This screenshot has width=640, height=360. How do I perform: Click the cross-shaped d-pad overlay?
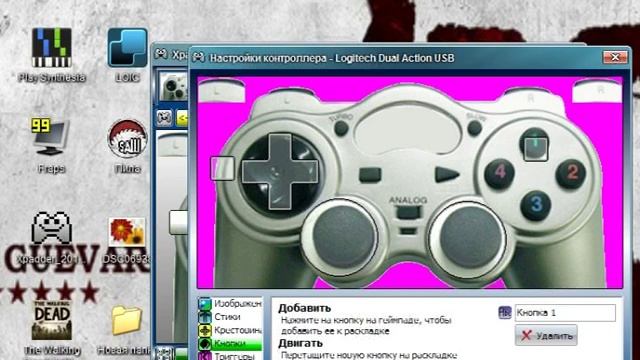coord(280,172)
